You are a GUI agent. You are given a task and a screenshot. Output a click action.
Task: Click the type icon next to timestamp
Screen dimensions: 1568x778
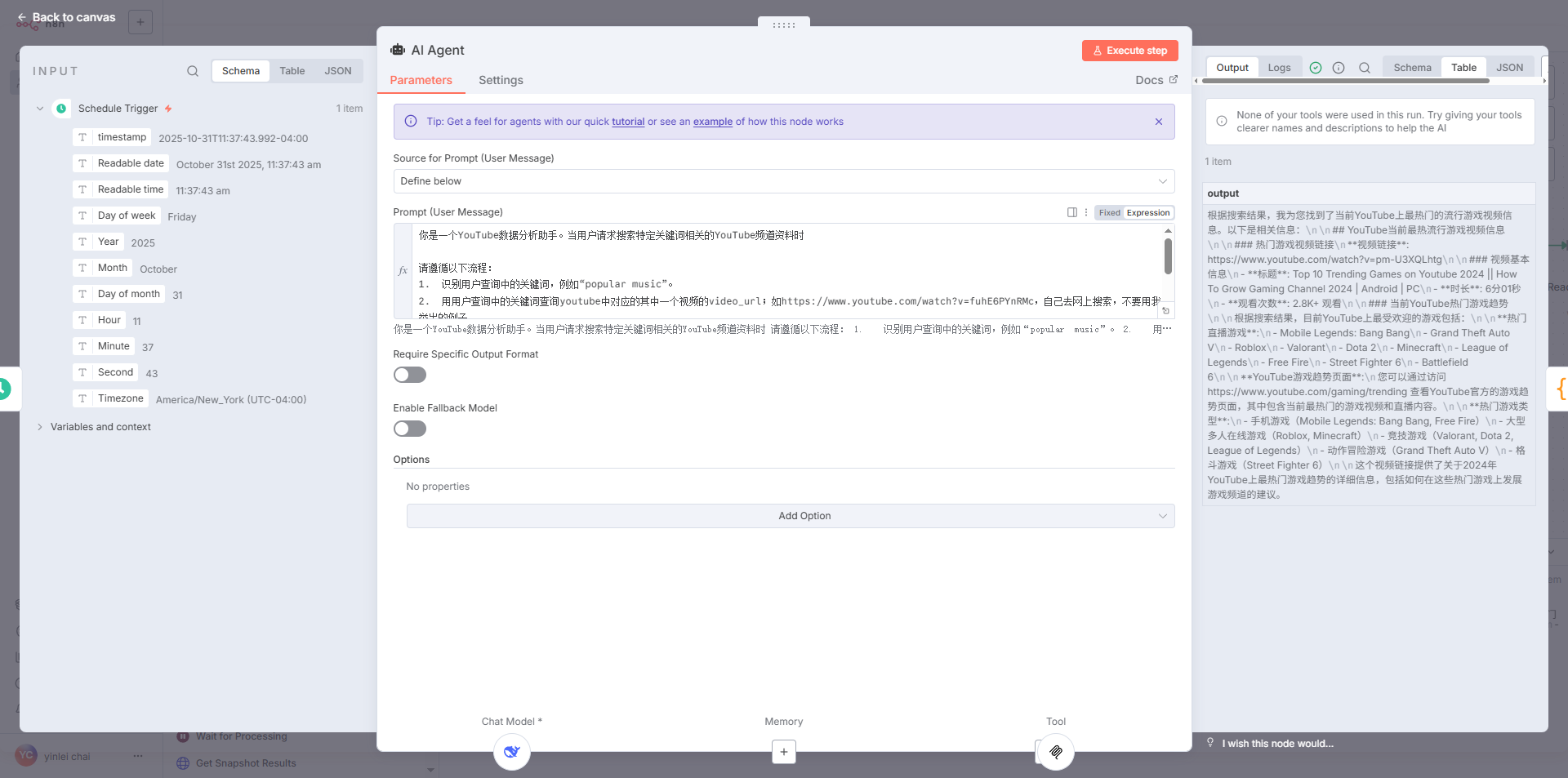click(82, 137)
